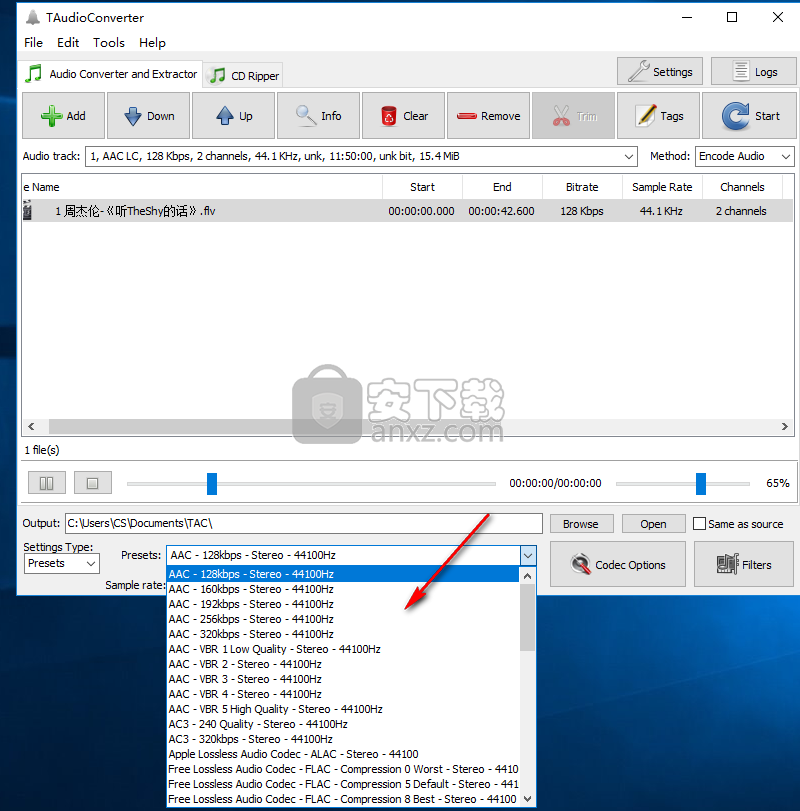Screen dimensions: 800x811
Task: Toggle Same as source checkbox
Action: (x=699, y=523)
